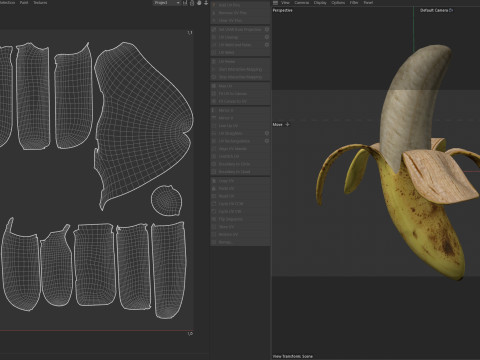
Task: Click Rotate UV CCW
Action: click(x=240, y=204)
